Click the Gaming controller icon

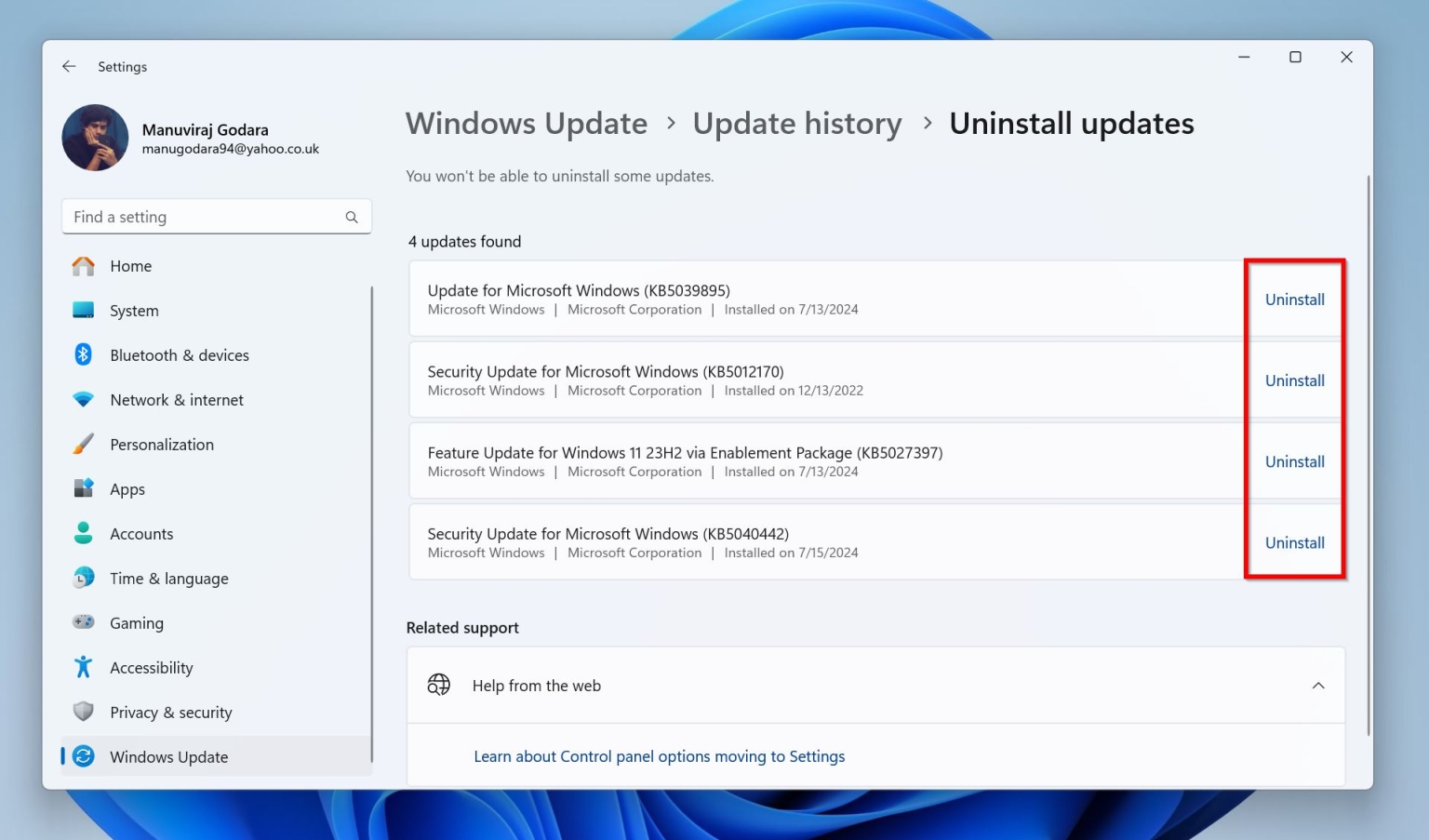[84, 622]
